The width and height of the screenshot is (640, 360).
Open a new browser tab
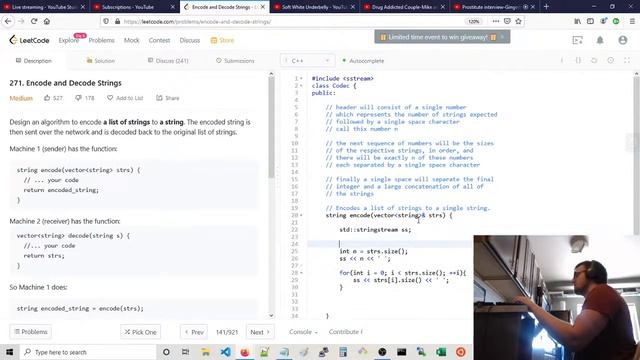coord(546,7)
